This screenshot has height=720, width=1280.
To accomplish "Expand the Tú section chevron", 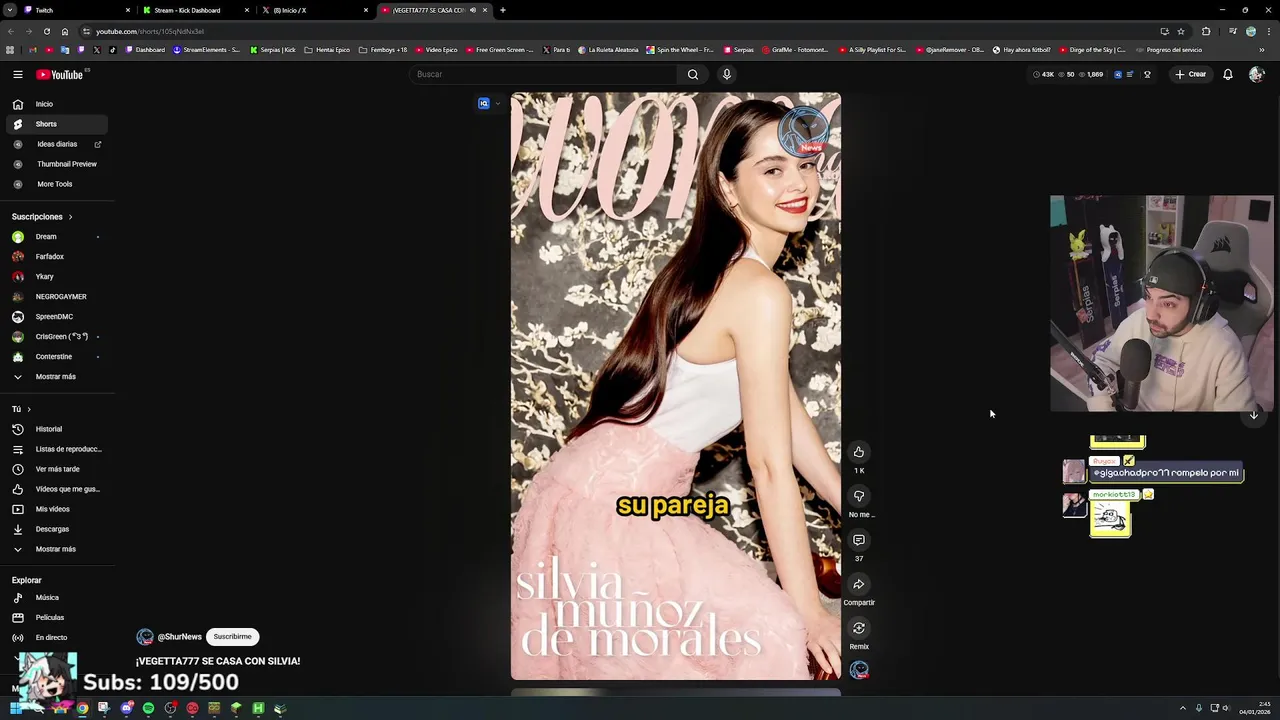I will coord(29,409).
